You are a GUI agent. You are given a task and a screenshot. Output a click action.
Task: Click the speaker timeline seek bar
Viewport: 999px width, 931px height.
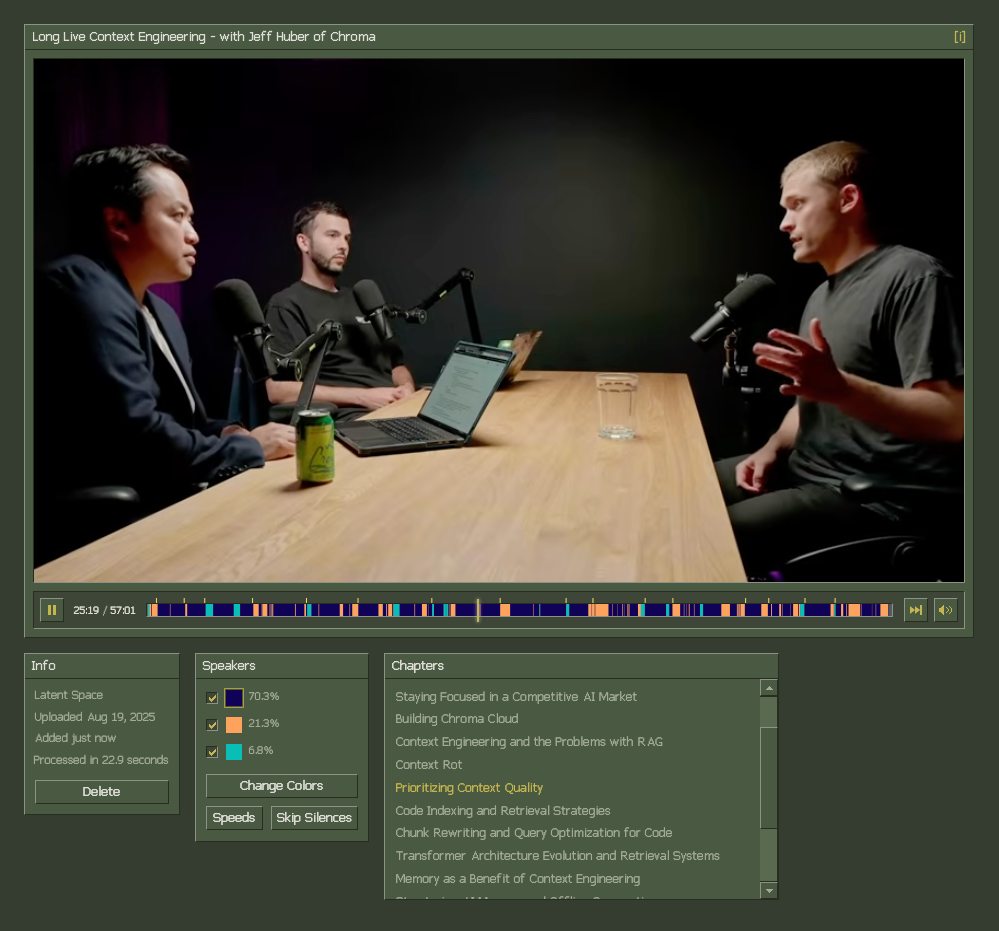pos(519,610)
